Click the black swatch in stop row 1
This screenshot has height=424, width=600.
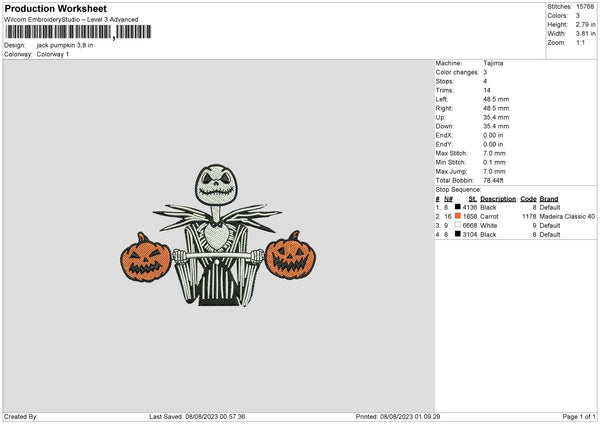click(457, 207)
